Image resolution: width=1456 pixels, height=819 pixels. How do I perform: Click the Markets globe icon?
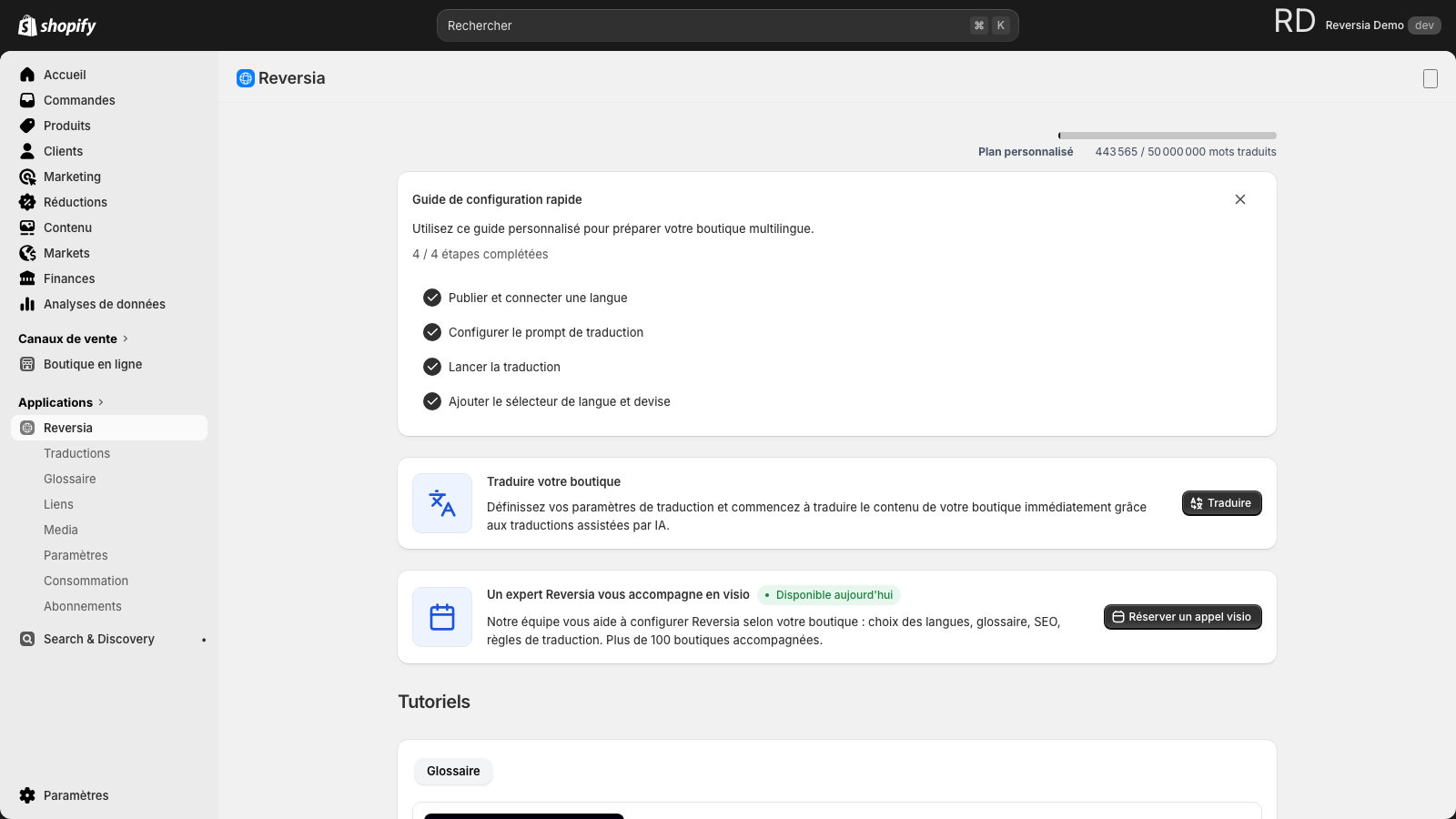27,253
